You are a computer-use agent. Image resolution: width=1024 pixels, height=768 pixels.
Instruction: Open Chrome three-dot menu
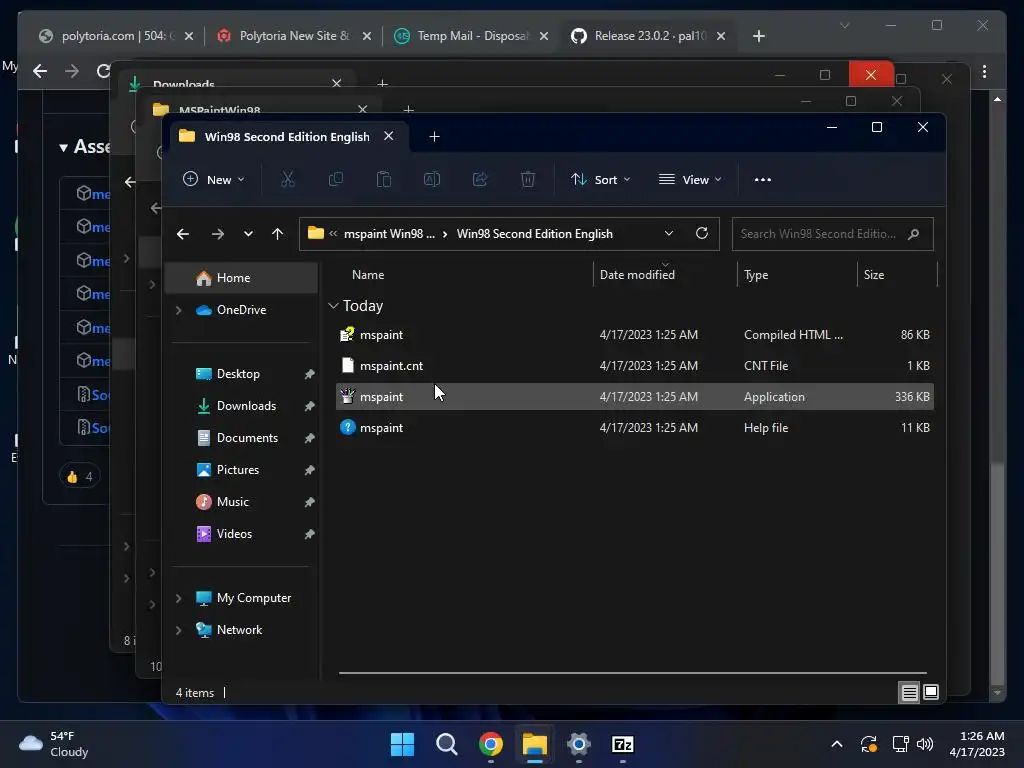click(984, 71)
